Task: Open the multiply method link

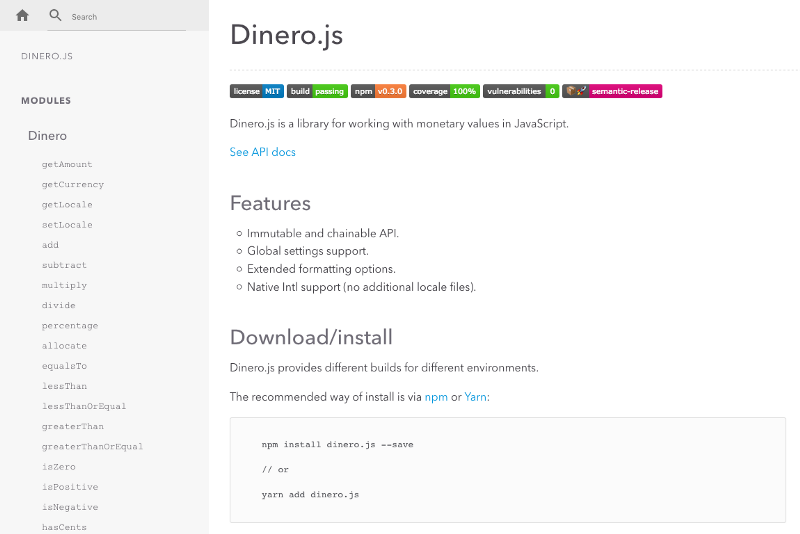Action: [64, 285]
